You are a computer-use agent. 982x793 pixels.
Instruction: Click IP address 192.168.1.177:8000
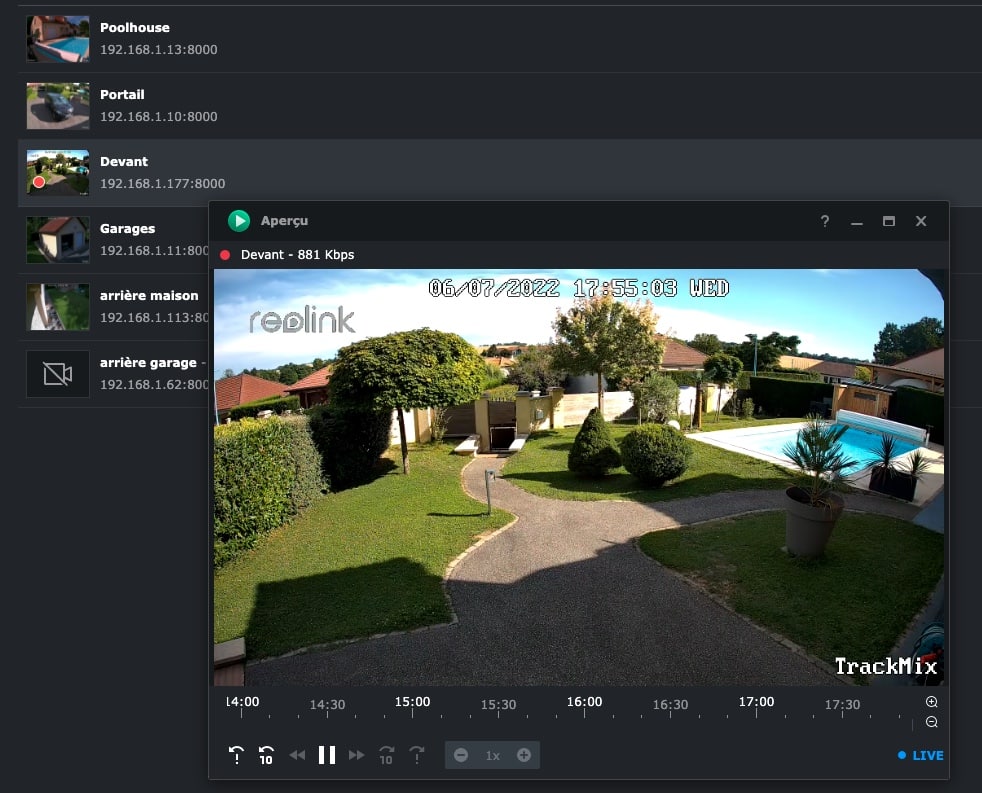pos(163,184)
